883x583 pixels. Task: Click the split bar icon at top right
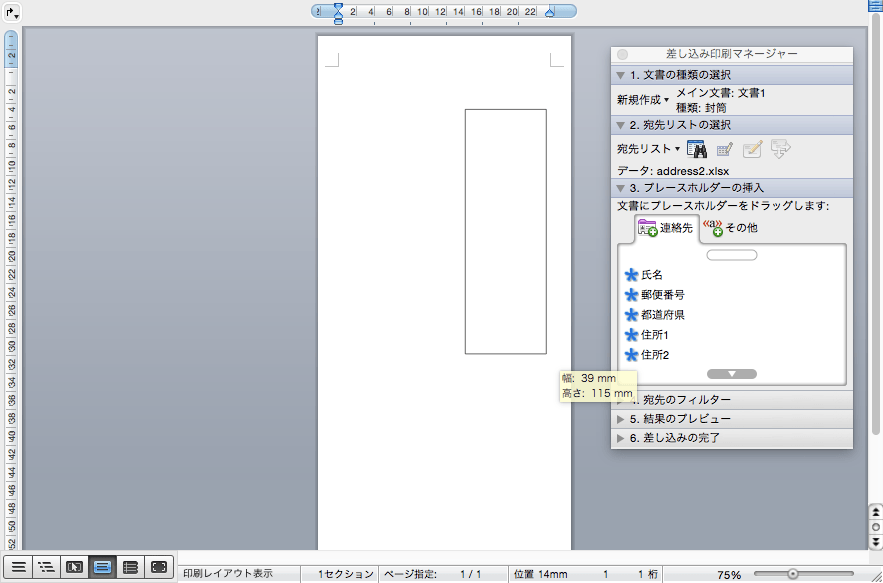coord(875,5)
